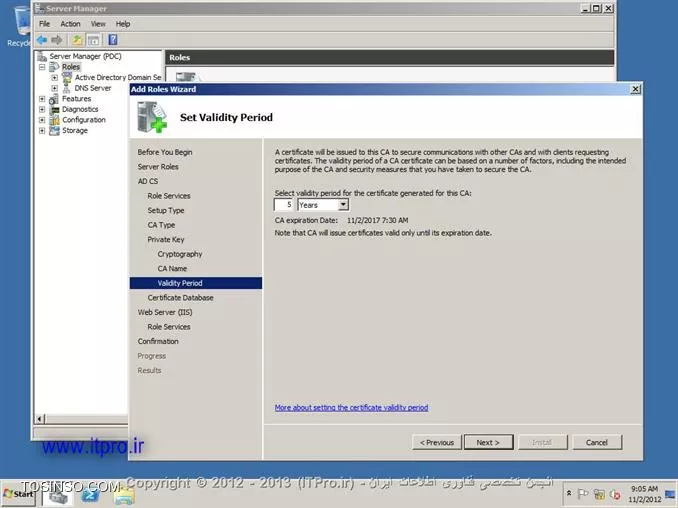Select the Configuration tree node
This screenshot has height=508, width=678.
pyautogui.click(x=83, y=120)
